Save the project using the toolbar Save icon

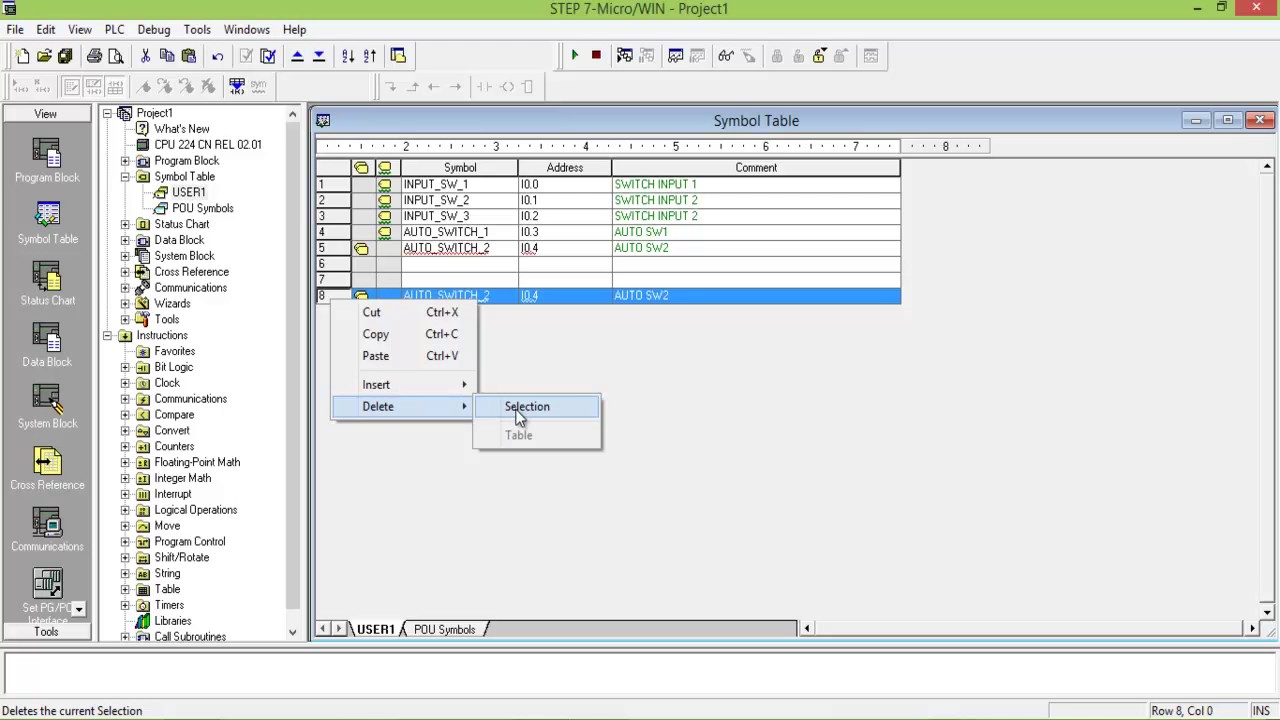[x=65, y=56]
